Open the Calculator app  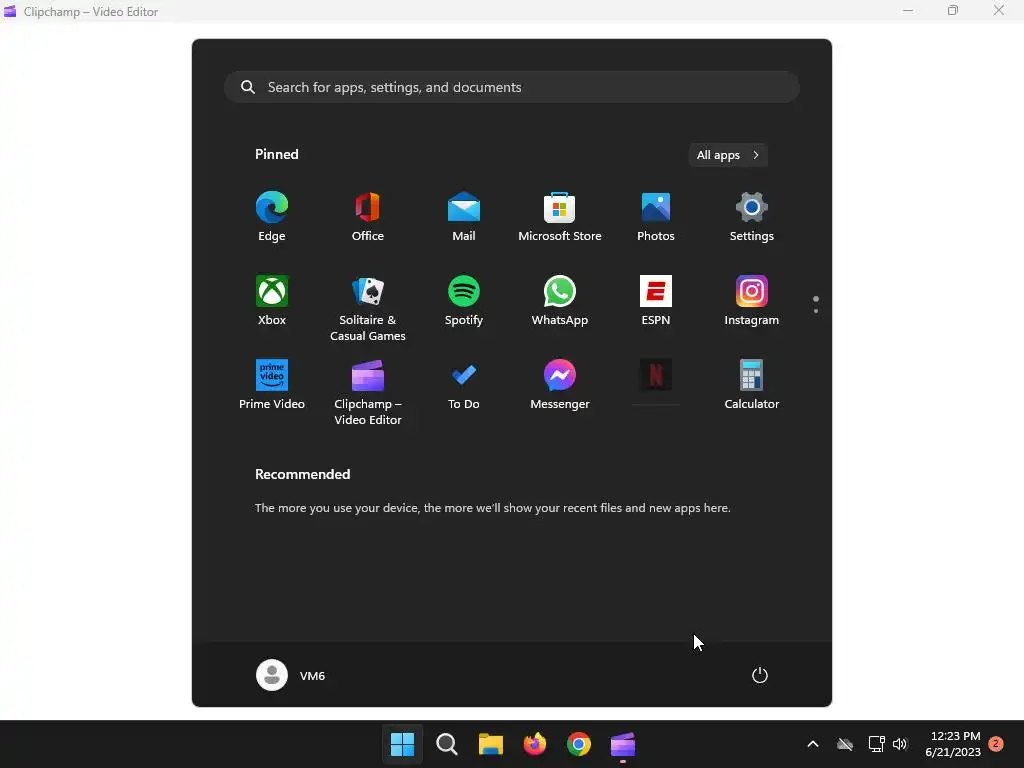point(752,385)
